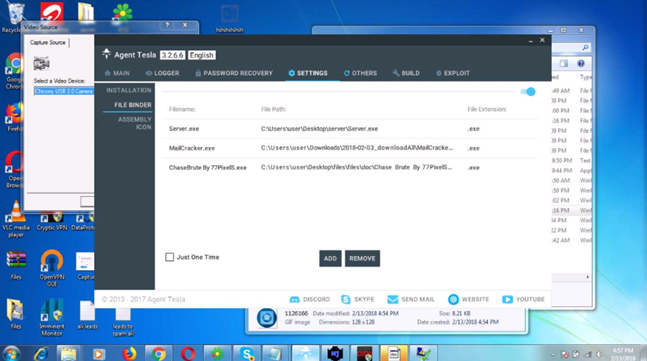Switch to the LOGGER tab
Image resolution: width=647 pixels, height=361 pixels.
(162, 73)
